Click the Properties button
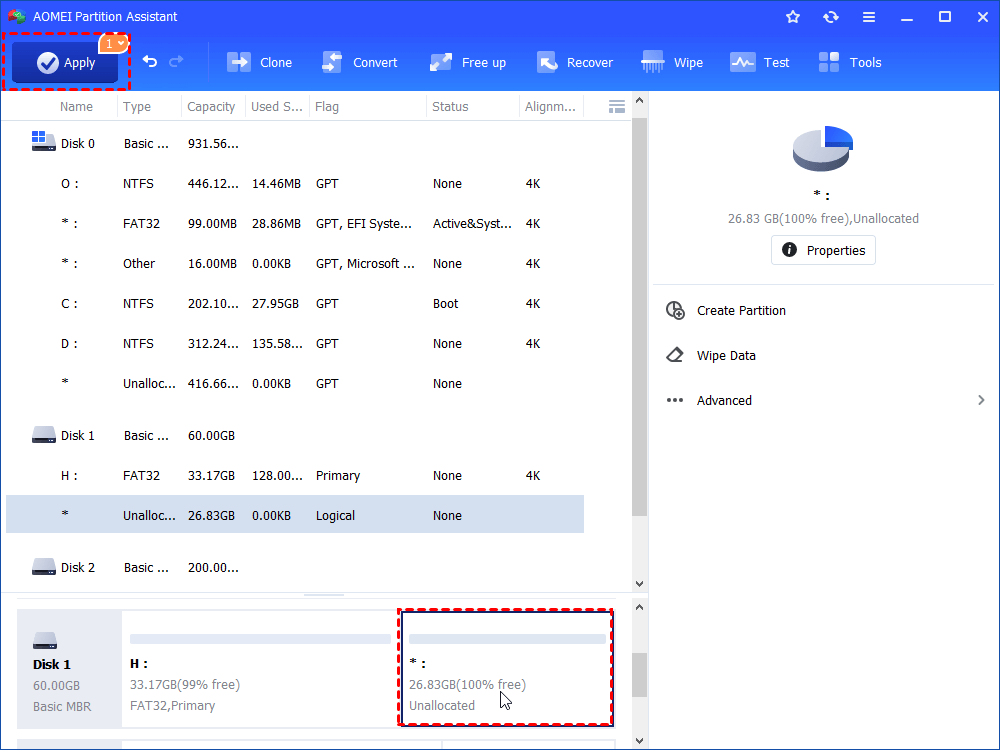Screen dimensions: 1000x750 tap(823, 250)
